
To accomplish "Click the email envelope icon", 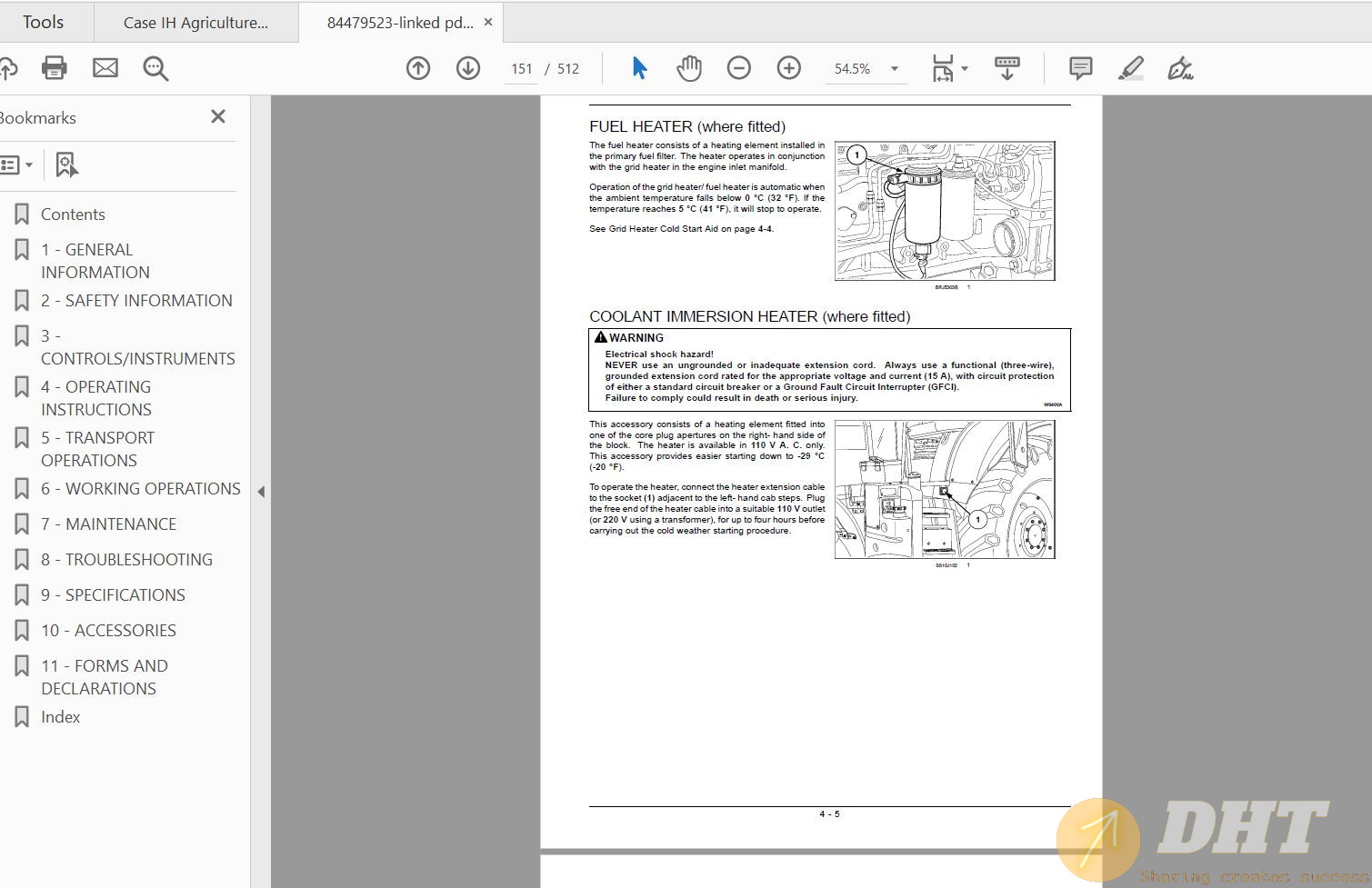I will click(105, 68).
